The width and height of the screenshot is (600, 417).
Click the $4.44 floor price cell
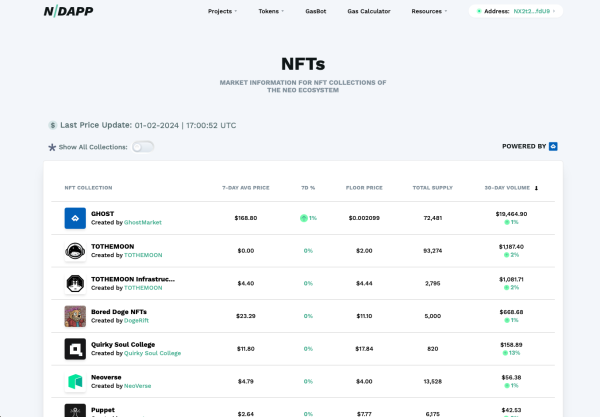click(364, 283)
